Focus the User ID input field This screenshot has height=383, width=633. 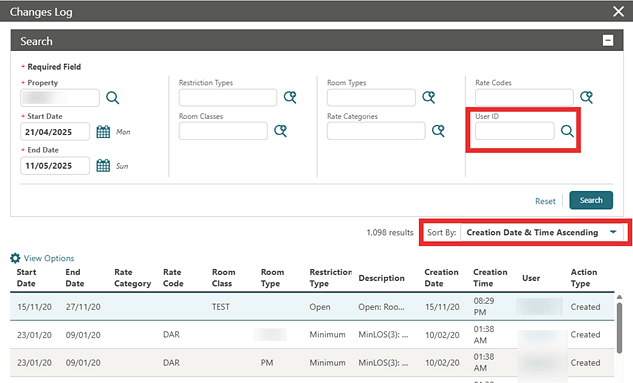pos(515,131)
